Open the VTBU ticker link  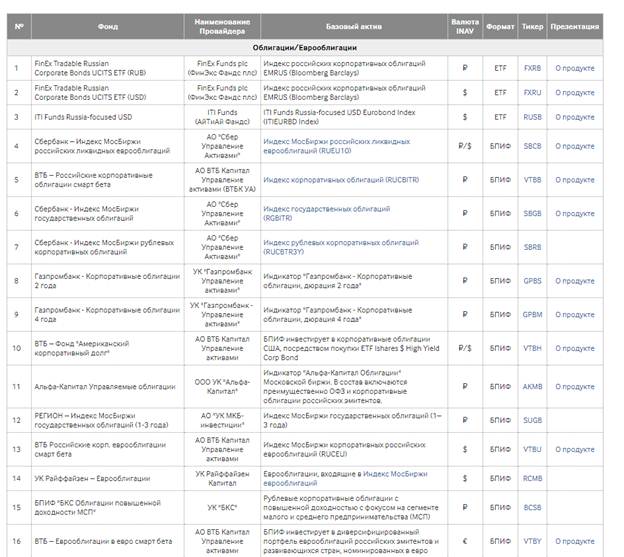pos(532,449)
